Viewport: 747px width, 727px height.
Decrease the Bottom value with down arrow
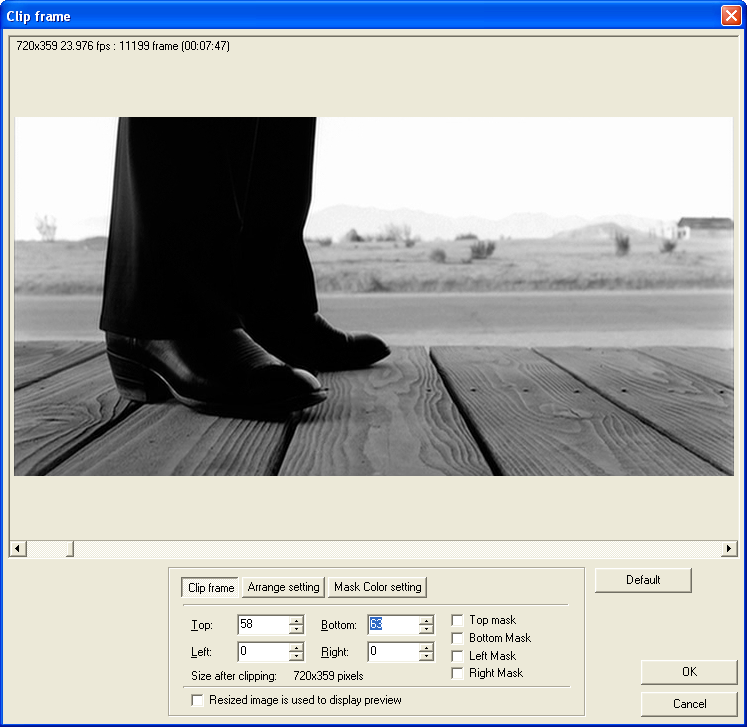click(x=426, y=629)
